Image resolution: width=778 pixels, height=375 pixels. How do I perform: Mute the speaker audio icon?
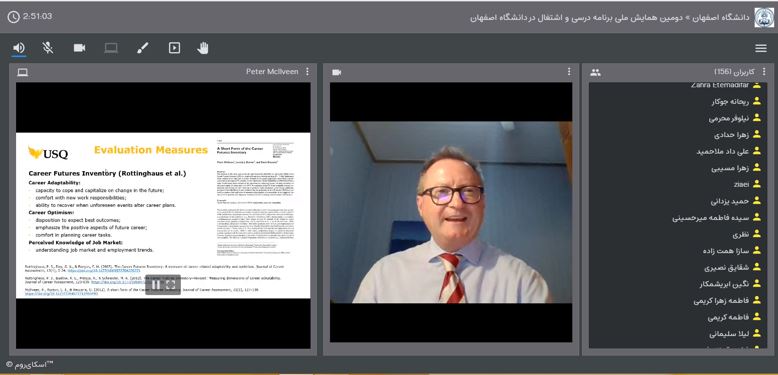(19, 48)
